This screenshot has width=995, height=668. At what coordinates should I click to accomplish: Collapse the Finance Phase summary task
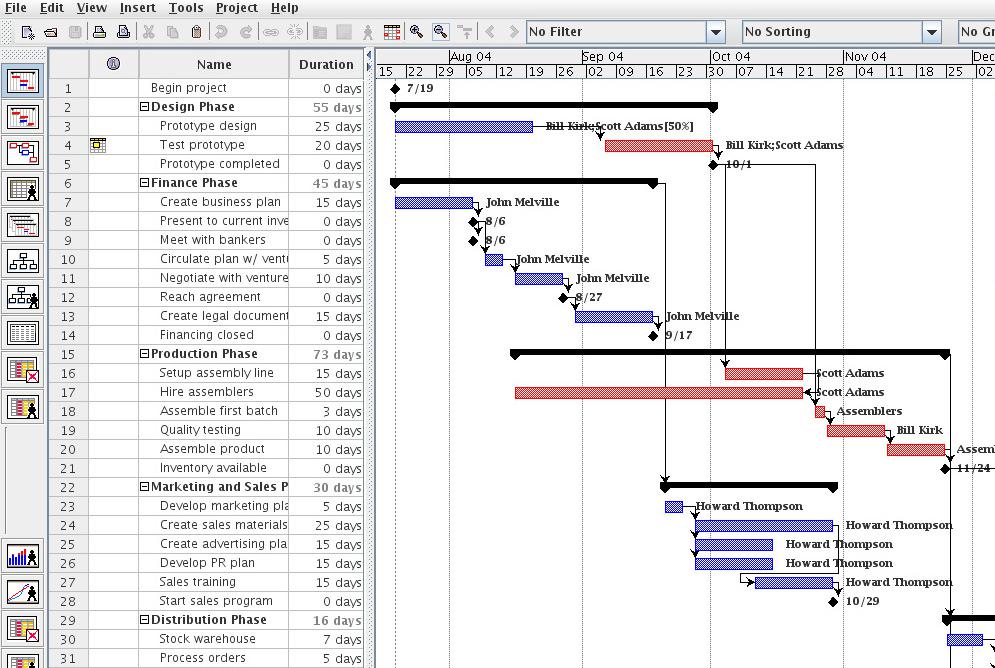(144, 183)
